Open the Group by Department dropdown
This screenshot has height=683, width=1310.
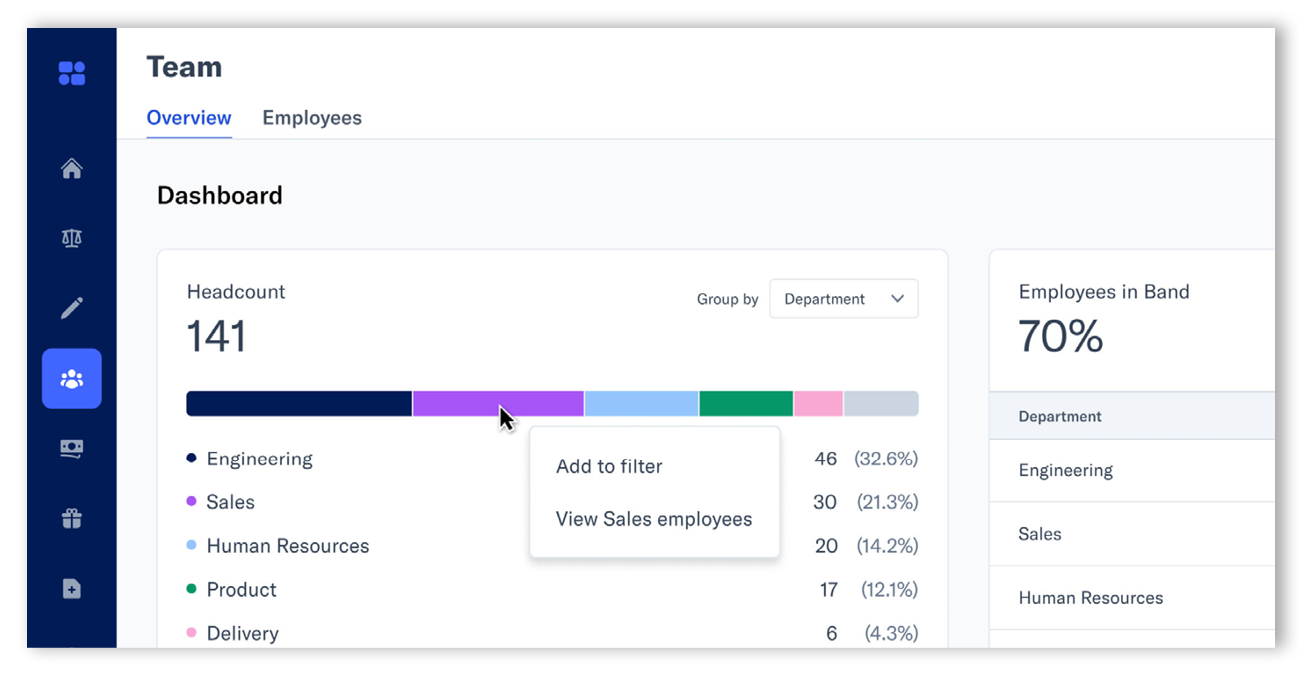click(x=843, y=298)
